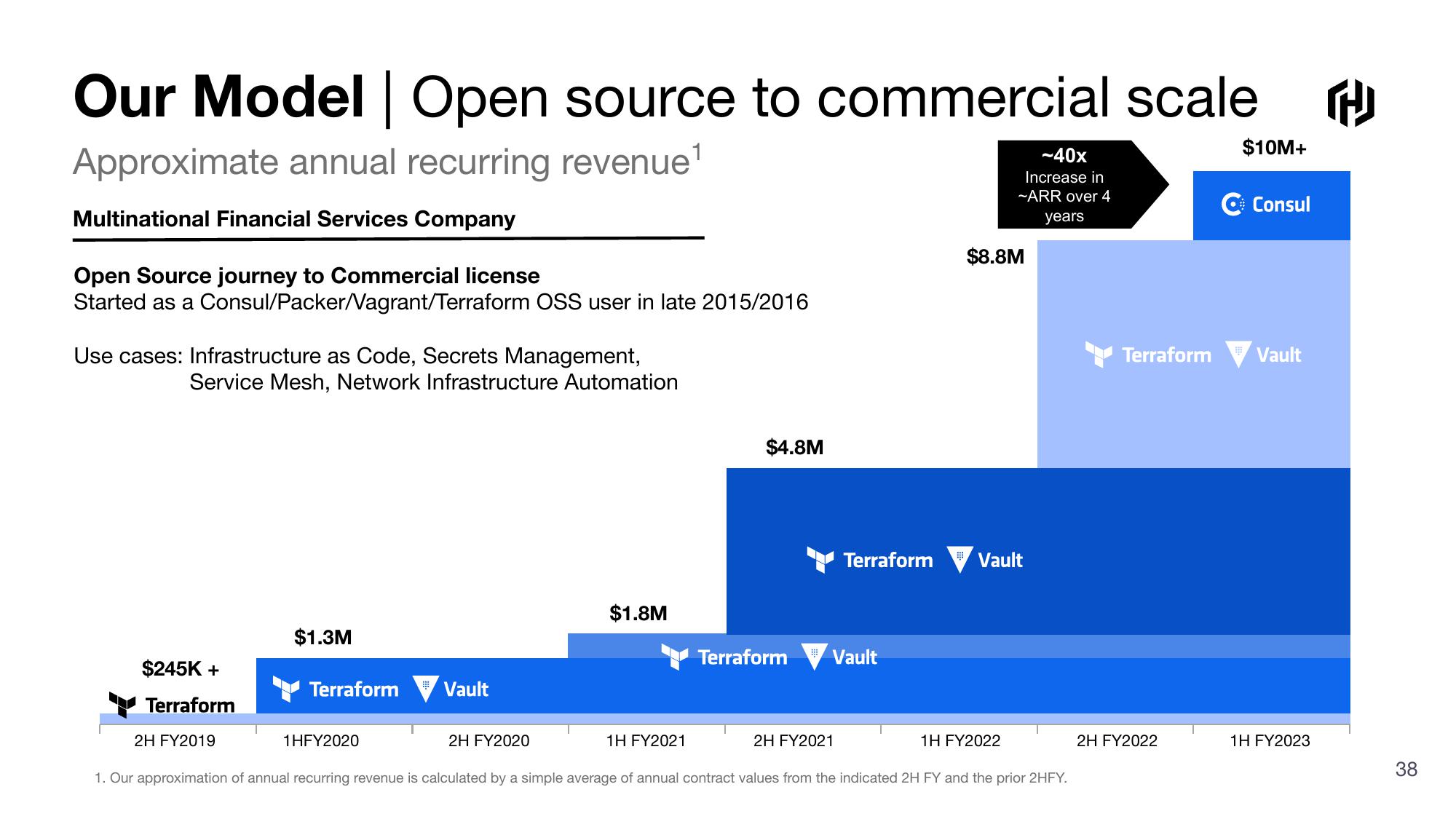This screenshot has height=819, width=1456.
Task: Click the footnote about annual recurring revenue
Action: pos(580,778)
